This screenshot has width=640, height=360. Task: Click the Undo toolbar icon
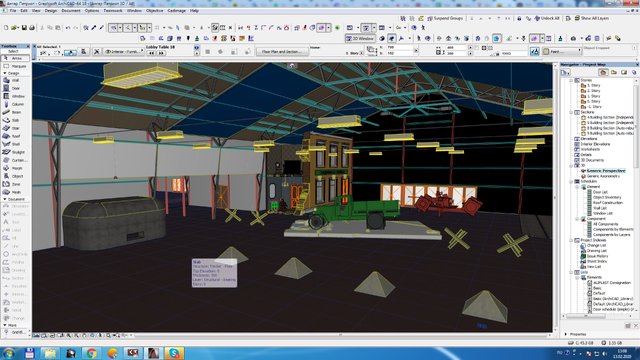click(x=68, y=28)
